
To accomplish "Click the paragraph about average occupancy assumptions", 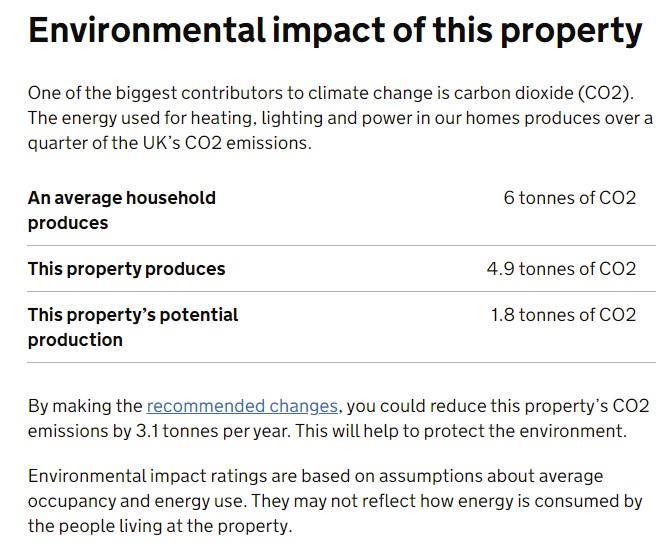I will [335, 501].
